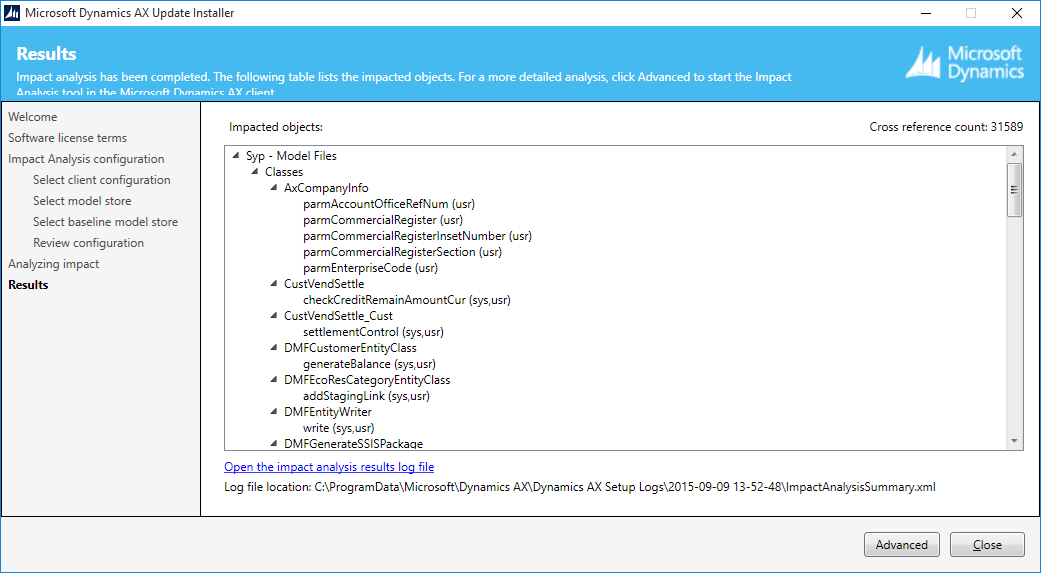This screenshot has width=1041, height=573.
Task: Select the AxCompanyInfo class label
Action: tap(326, 188)
